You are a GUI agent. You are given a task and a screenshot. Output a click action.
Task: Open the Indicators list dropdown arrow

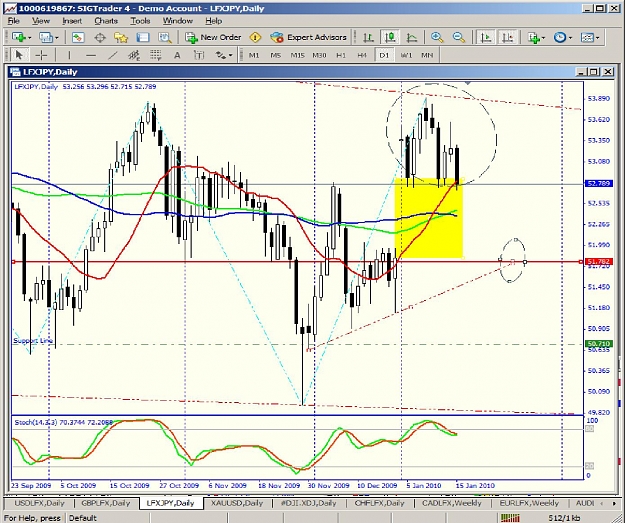click(x=543, y=37)
